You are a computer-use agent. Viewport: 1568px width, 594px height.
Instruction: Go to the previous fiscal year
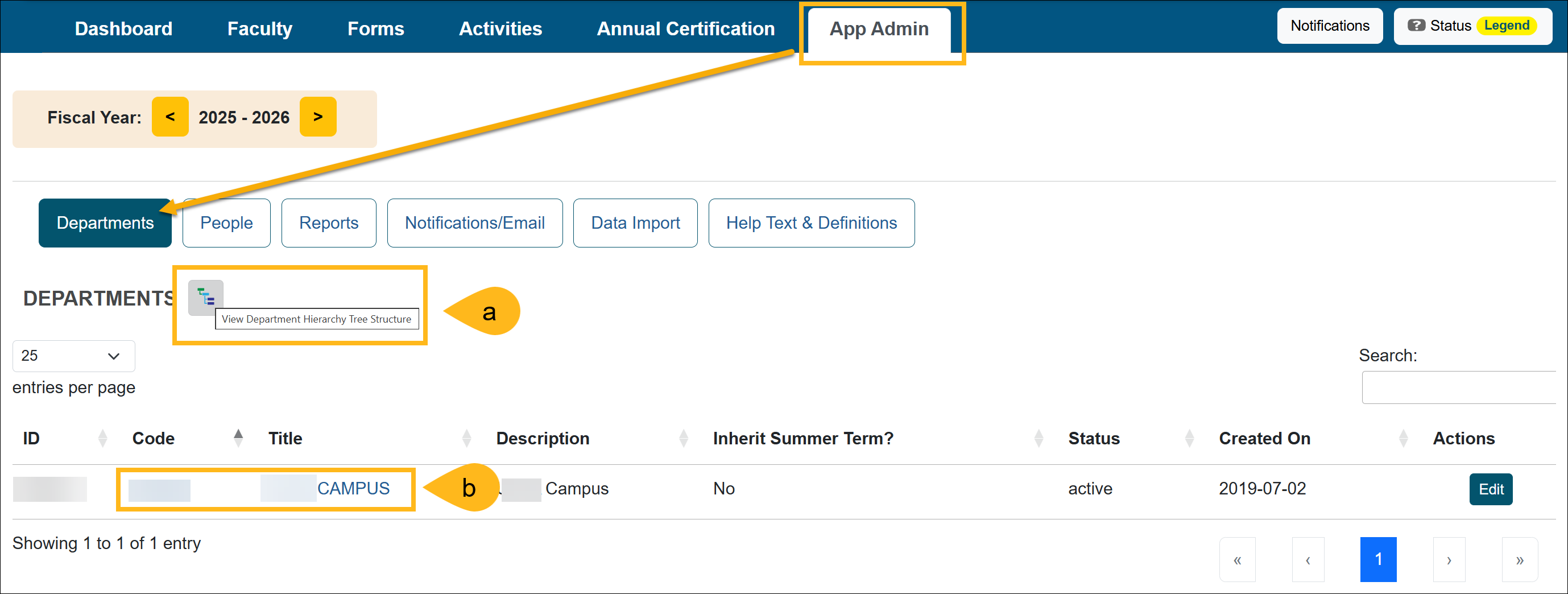(170, 117)
